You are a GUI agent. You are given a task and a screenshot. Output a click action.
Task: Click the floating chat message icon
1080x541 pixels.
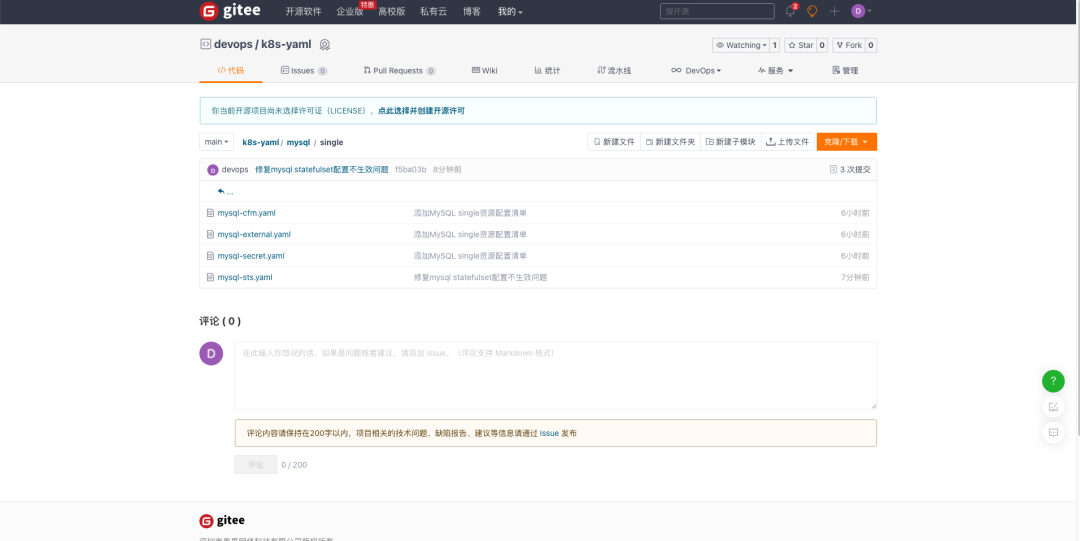pos(1053,433)
